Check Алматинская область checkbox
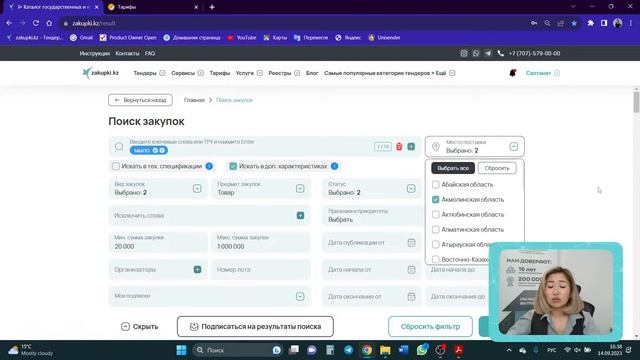The image size is (640, 360). 436,229
